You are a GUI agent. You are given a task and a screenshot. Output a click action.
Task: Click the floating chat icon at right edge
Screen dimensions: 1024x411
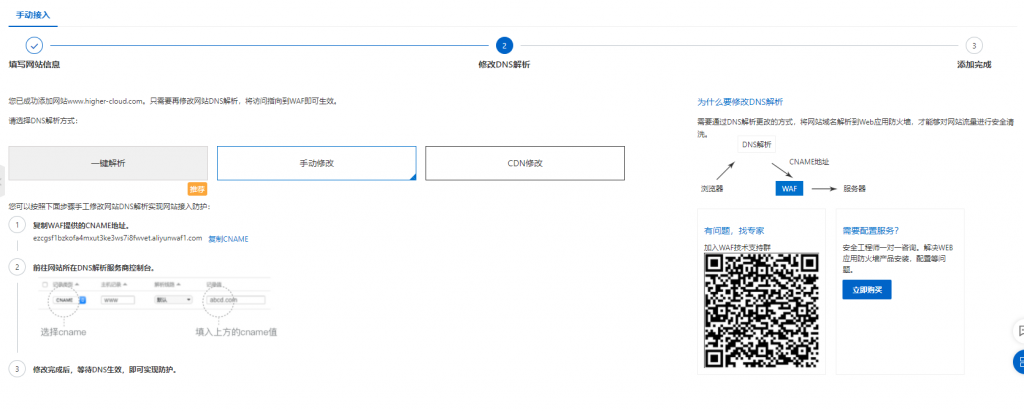pyautogui.click(x=1019, y=331)
